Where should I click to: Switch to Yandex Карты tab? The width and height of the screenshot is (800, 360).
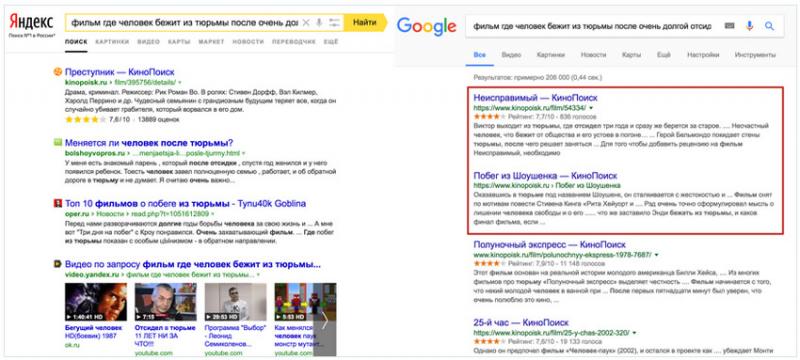pos(179,42)
